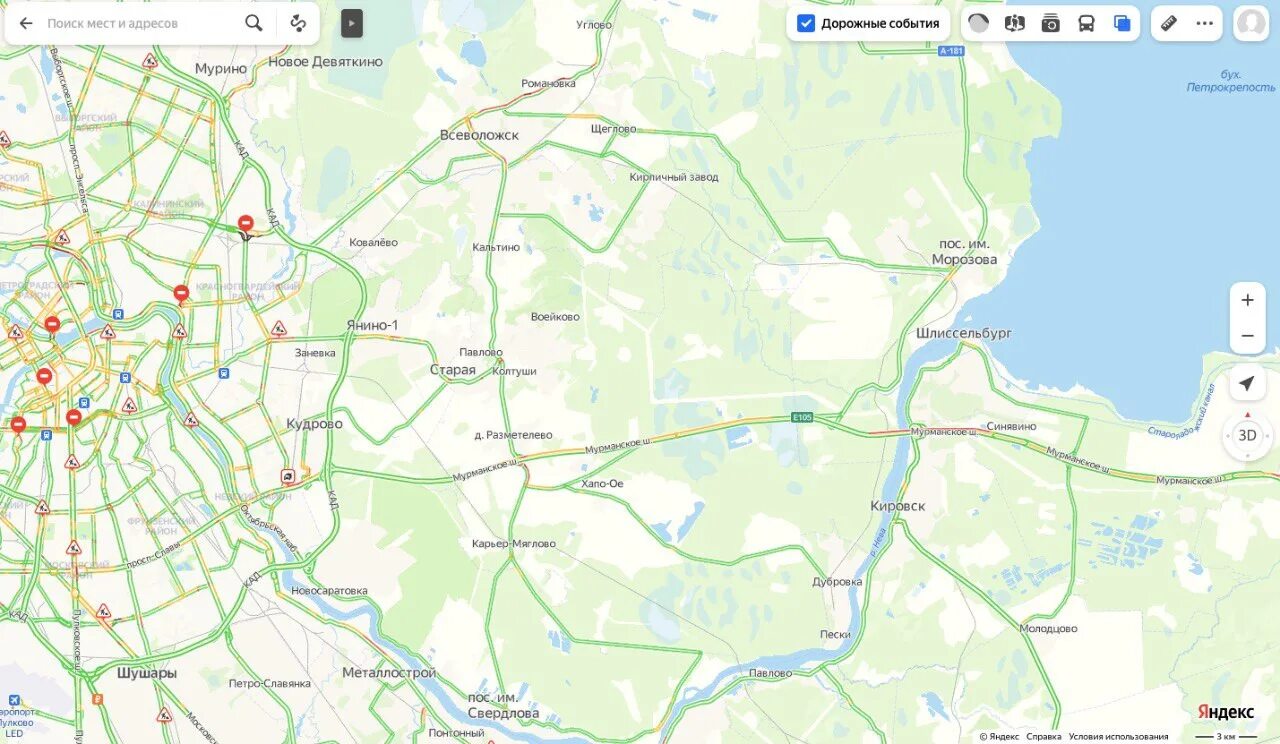Show moving public transport bus icon
The height and width of the screenshot is (744, 1280).
coord(1086,23)
